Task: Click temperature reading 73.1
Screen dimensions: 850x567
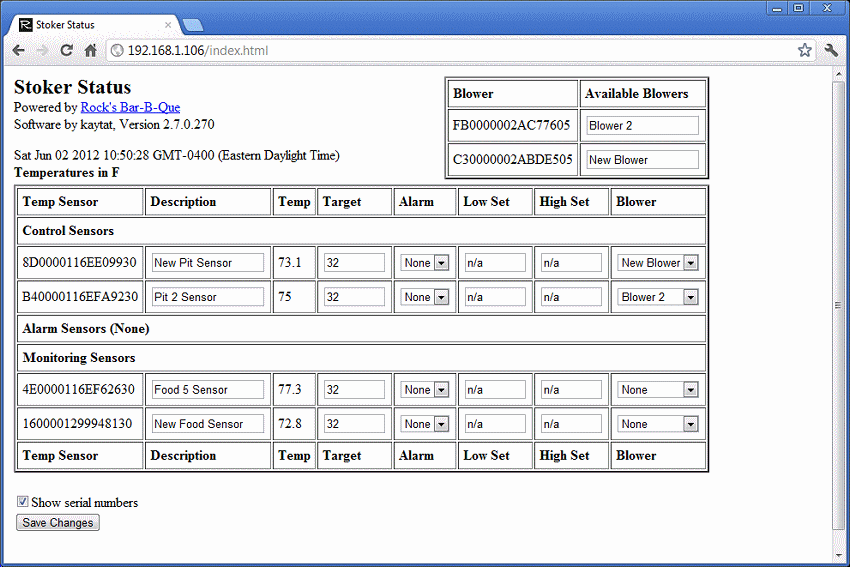Action: [289, 263]
